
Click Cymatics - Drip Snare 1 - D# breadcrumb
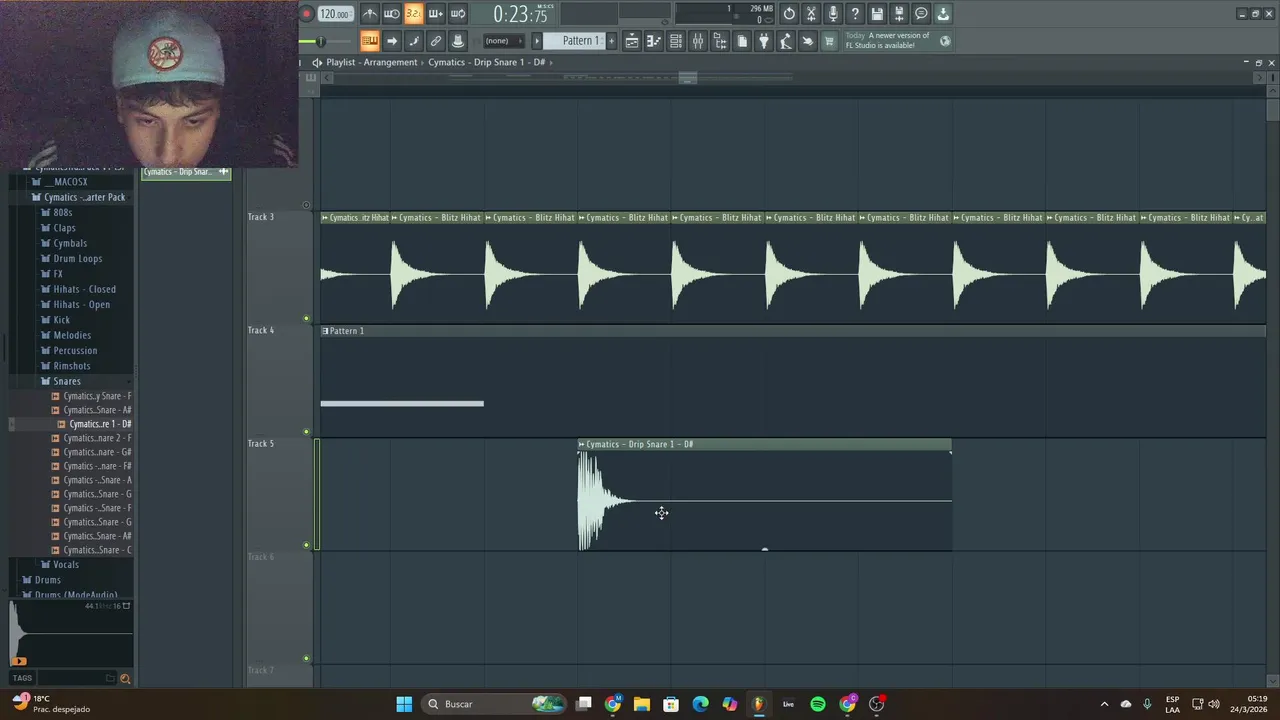[x=487, y=62]
